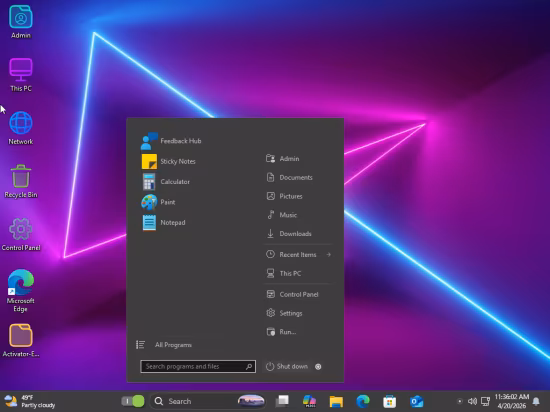Open Music in the start menu
The height and width of the screenshot is (412, 550).
point(282,215)
